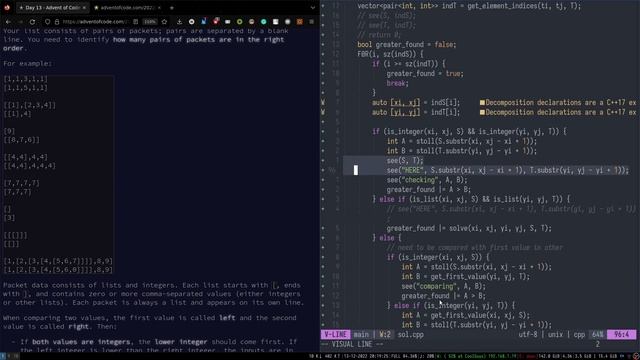Click the 'bool greater_found = false;' code line
This screenshot has width=640, height=360.
pos(407,44)
